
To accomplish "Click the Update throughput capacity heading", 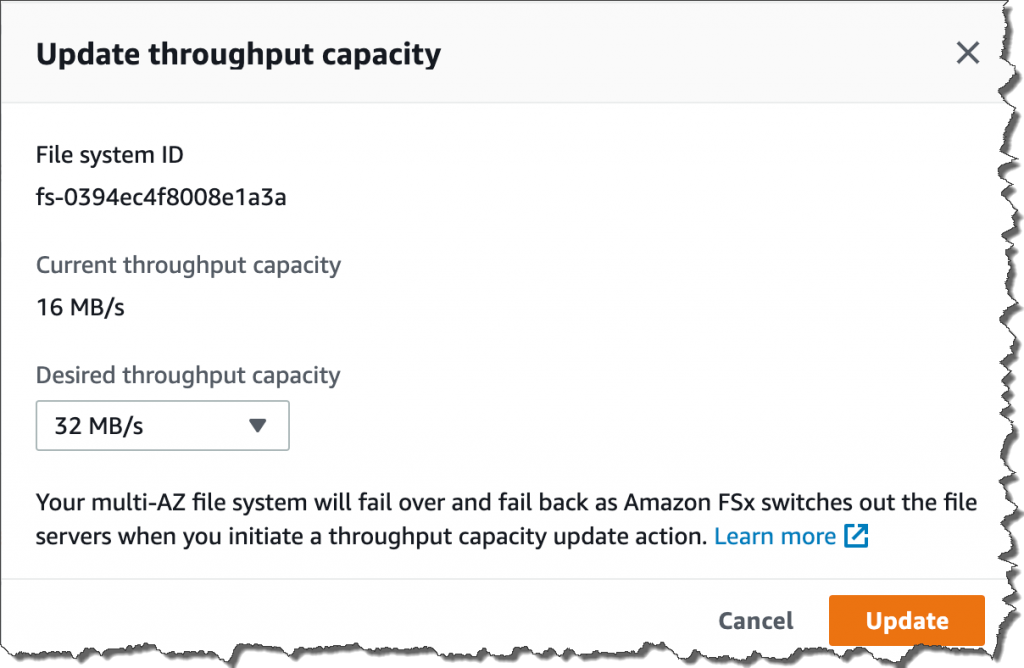I will pyautogui.click(x=238, y=54).
